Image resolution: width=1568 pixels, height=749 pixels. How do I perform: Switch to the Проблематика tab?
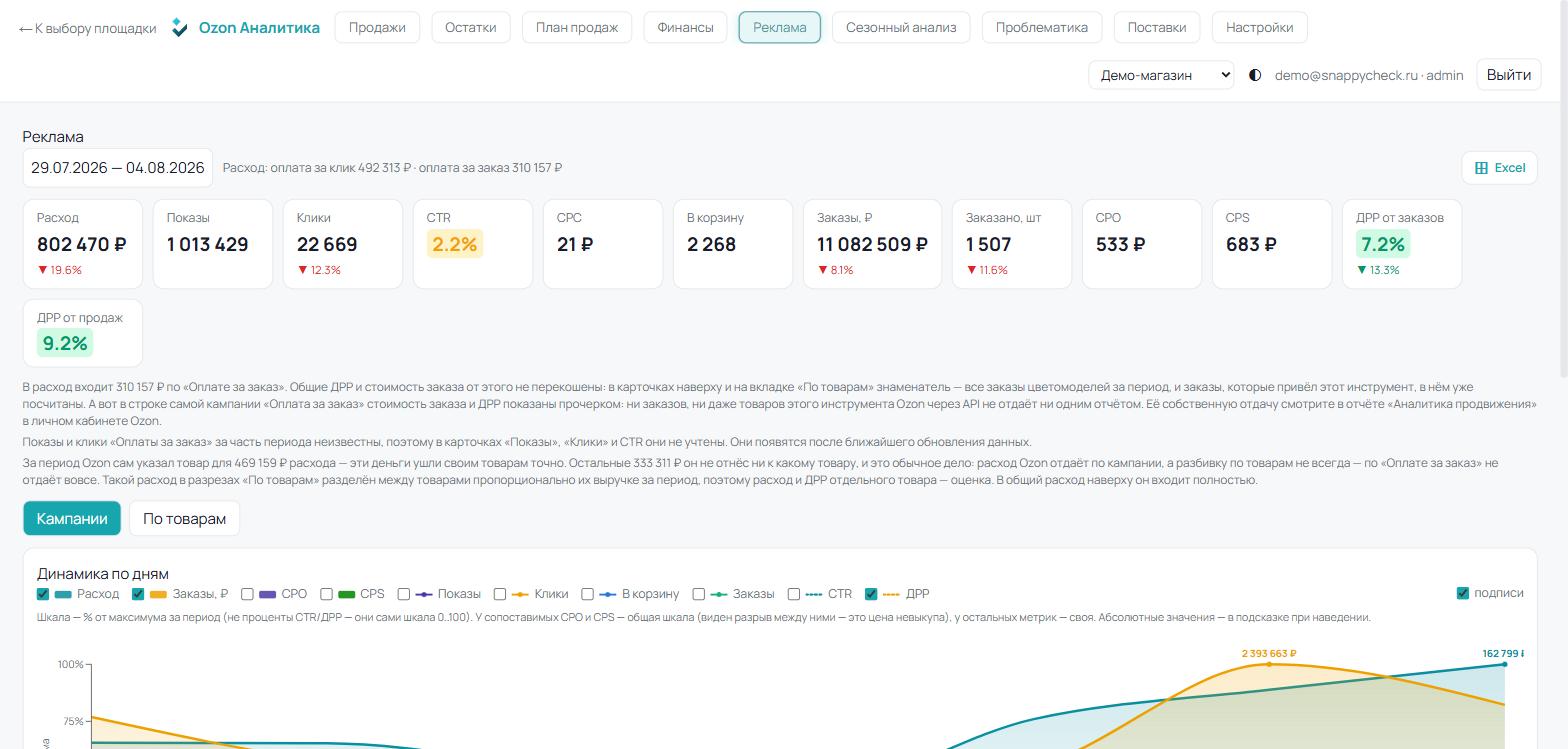coord(1042,27)
